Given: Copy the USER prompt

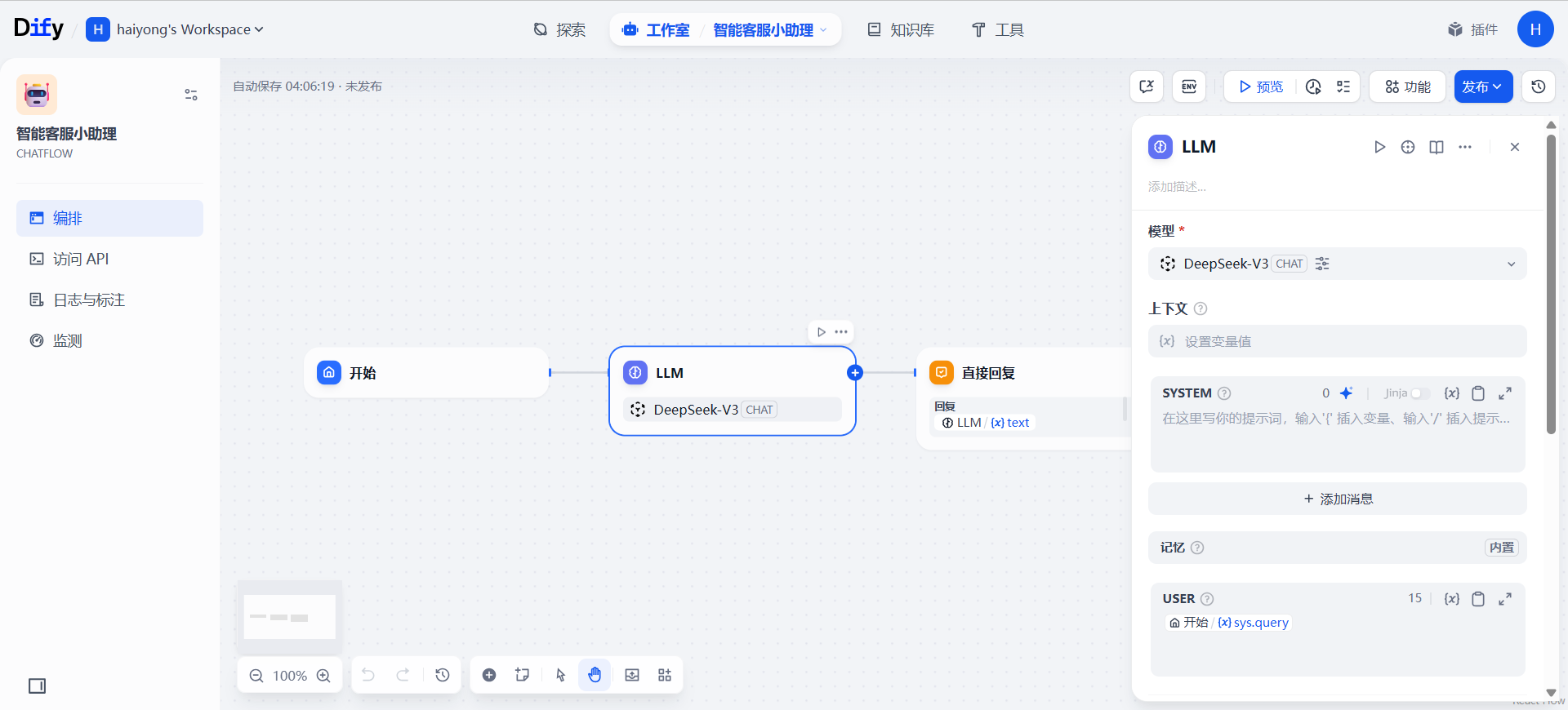Looking at the screenshot, I should 1478,599.
